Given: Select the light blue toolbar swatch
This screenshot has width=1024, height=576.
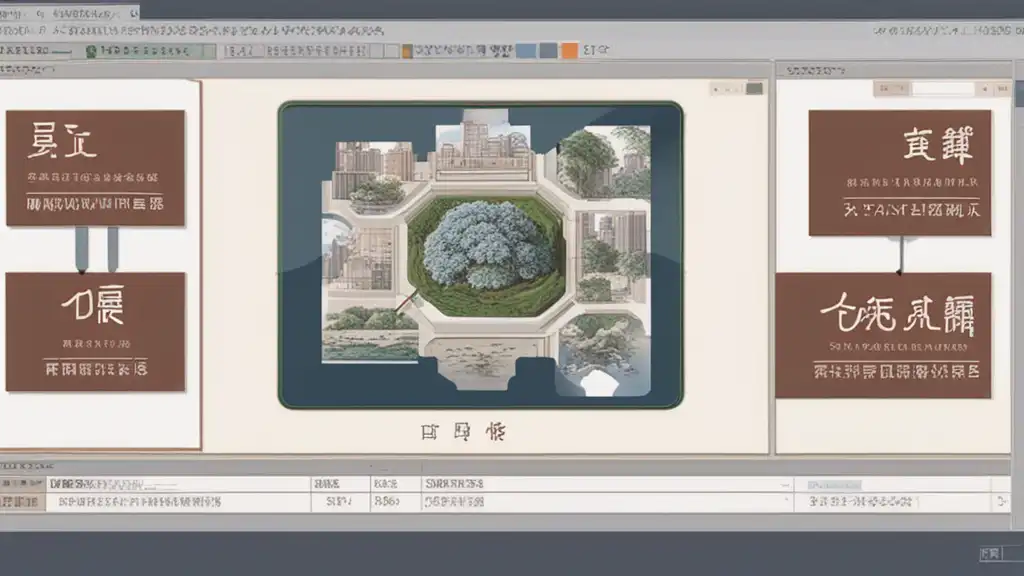Looking at the screenshot, I should 528,50.
